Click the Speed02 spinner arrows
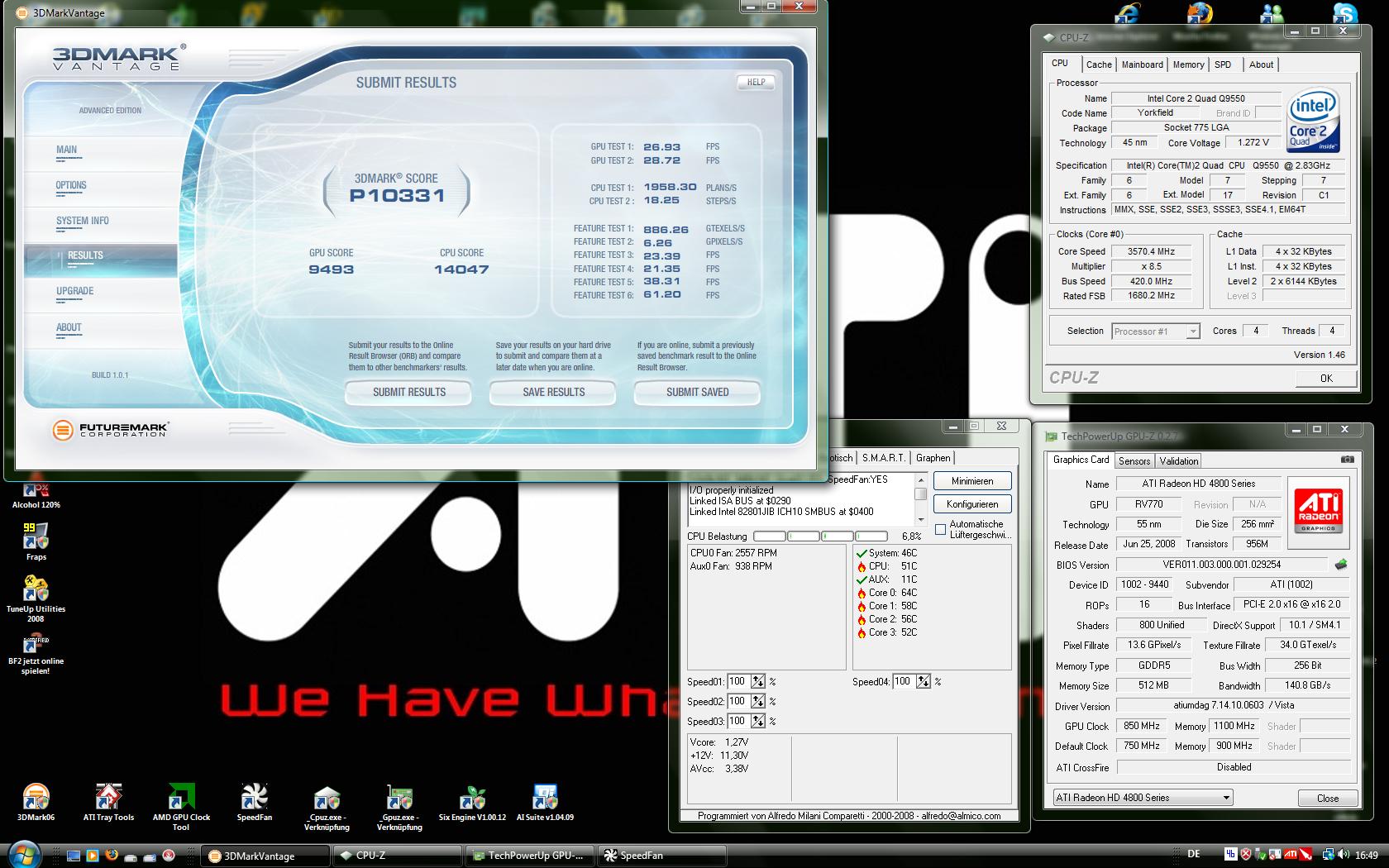This screenshot has width=1389, height=868. [x=758, y=702]
